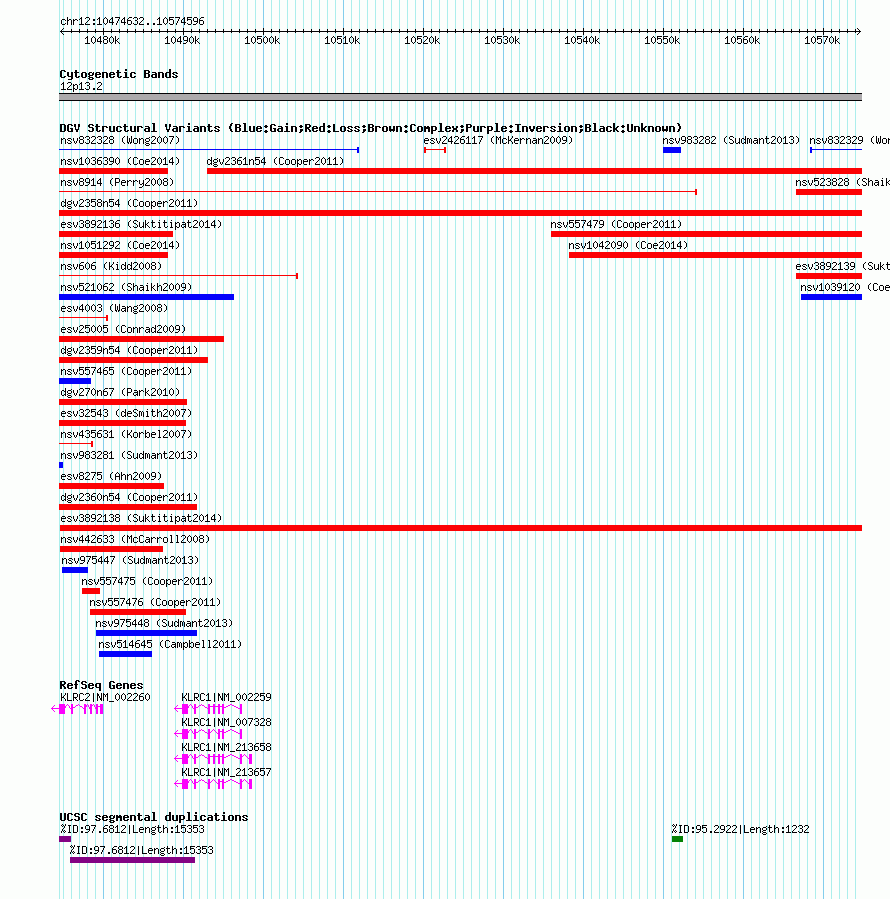Click the KLRC2|NM_002260 gene label
This screenshot has height=899, width=890.
(105, 698)
